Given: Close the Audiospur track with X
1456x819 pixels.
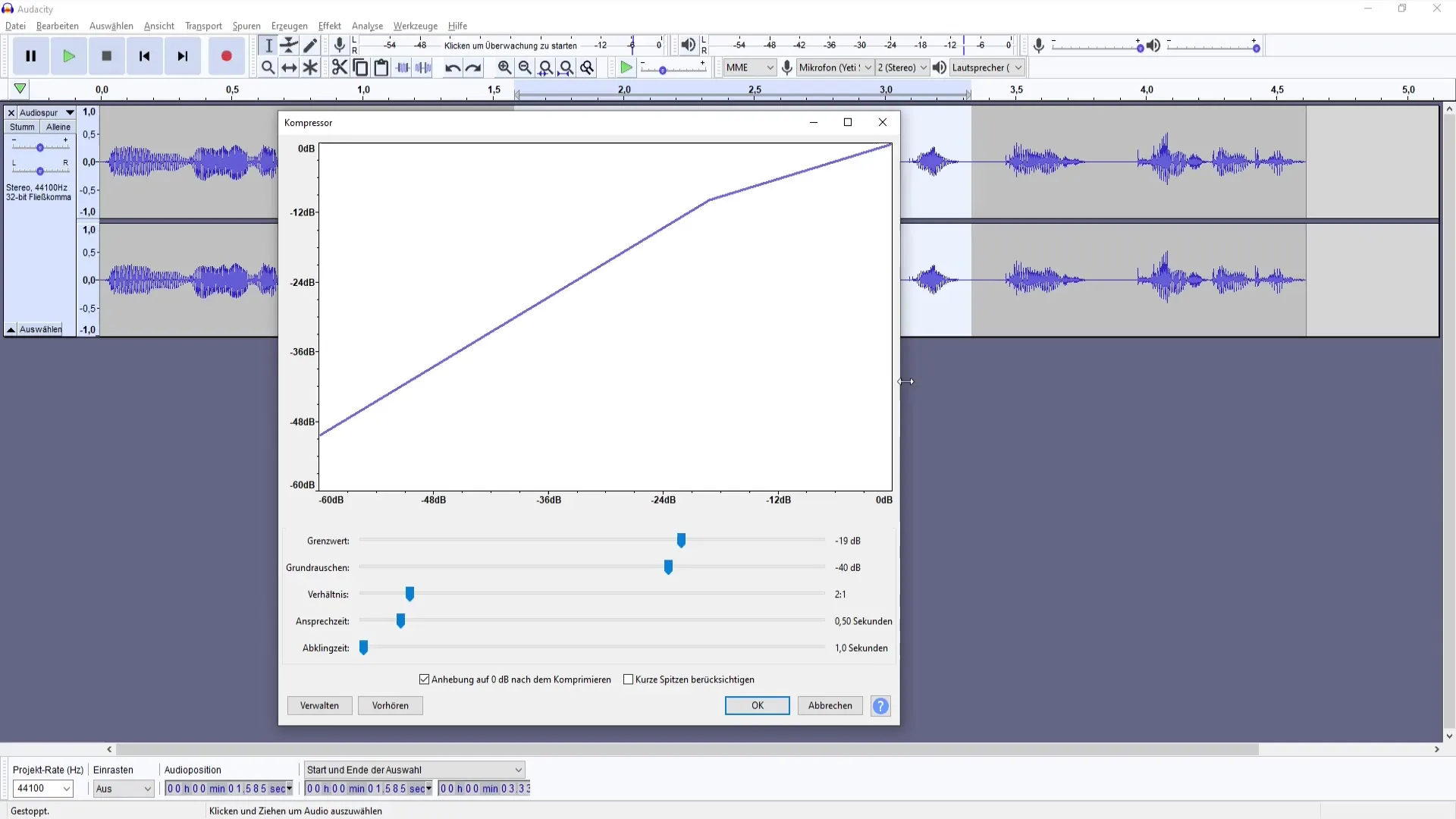Looking at the screenshot, I should (11, 112).
